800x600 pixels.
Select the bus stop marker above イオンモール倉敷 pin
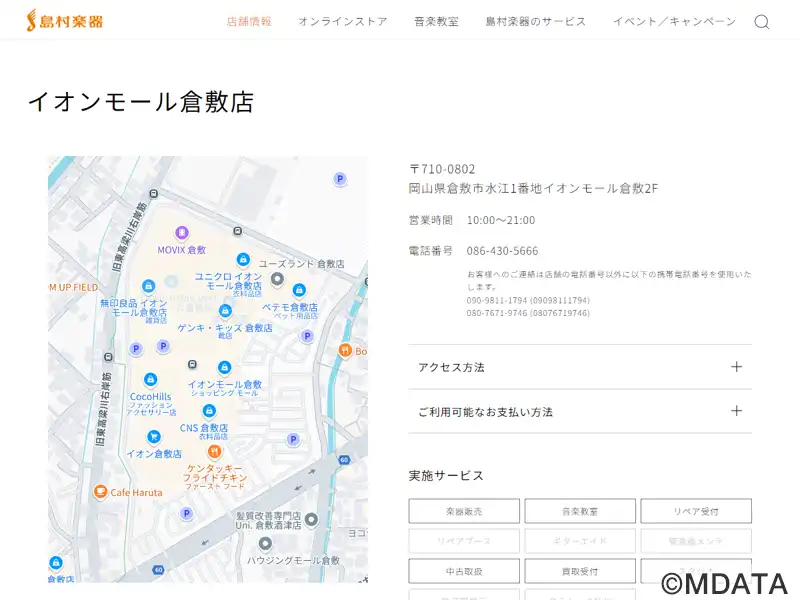click(x=192, y=364)
